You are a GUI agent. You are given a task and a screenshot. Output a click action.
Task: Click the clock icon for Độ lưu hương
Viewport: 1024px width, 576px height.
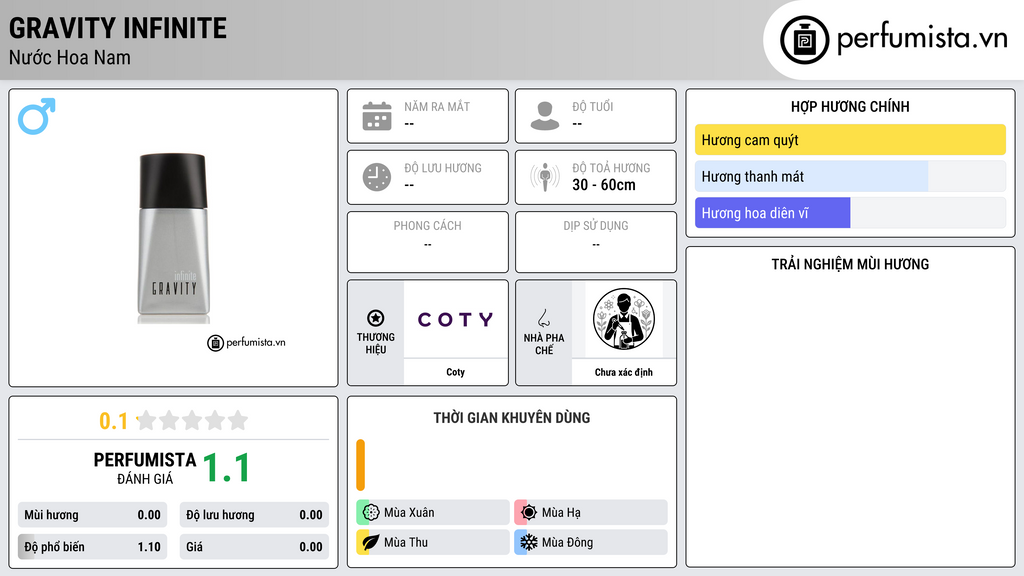tap(377, 177)
